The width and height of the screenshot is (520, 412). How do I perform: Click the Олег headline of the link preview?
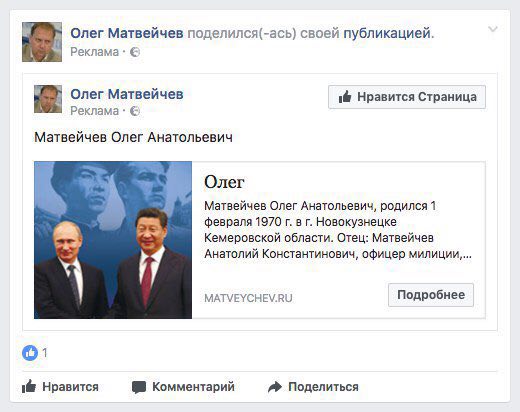point(224,182)
